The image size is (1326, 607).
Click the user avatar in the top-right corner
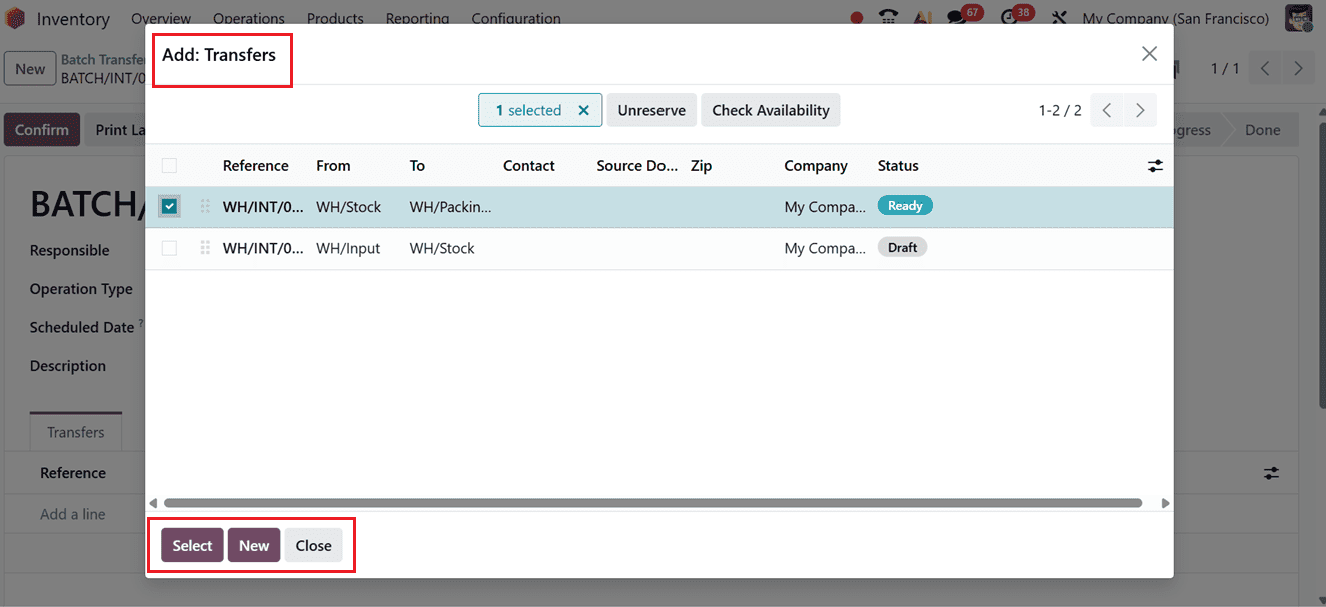[x=1298, y=17]
